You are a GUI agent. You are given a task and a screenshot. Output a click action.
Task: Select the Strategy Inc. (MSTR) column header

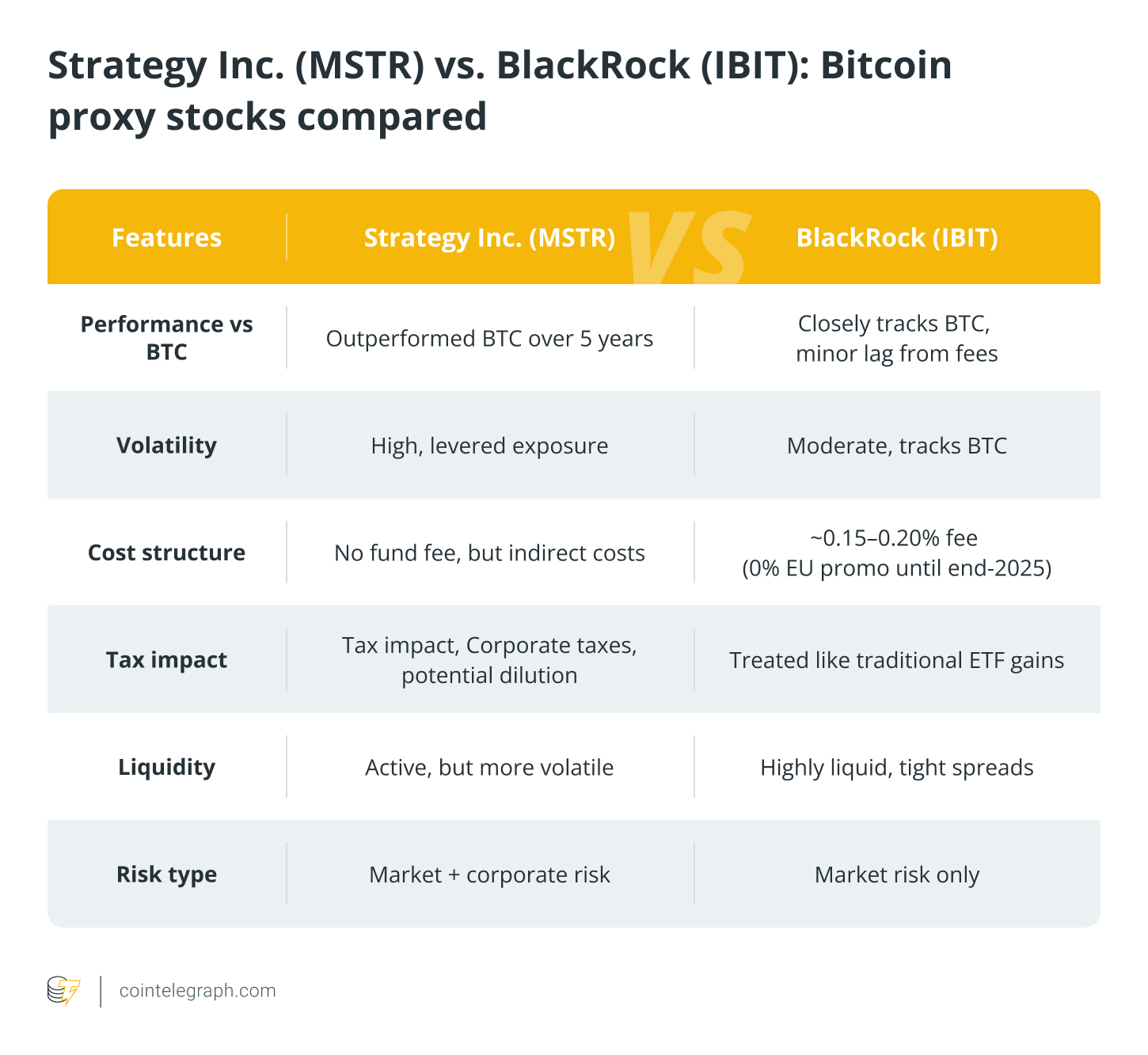pyautogui.click(x=489, y=237)
